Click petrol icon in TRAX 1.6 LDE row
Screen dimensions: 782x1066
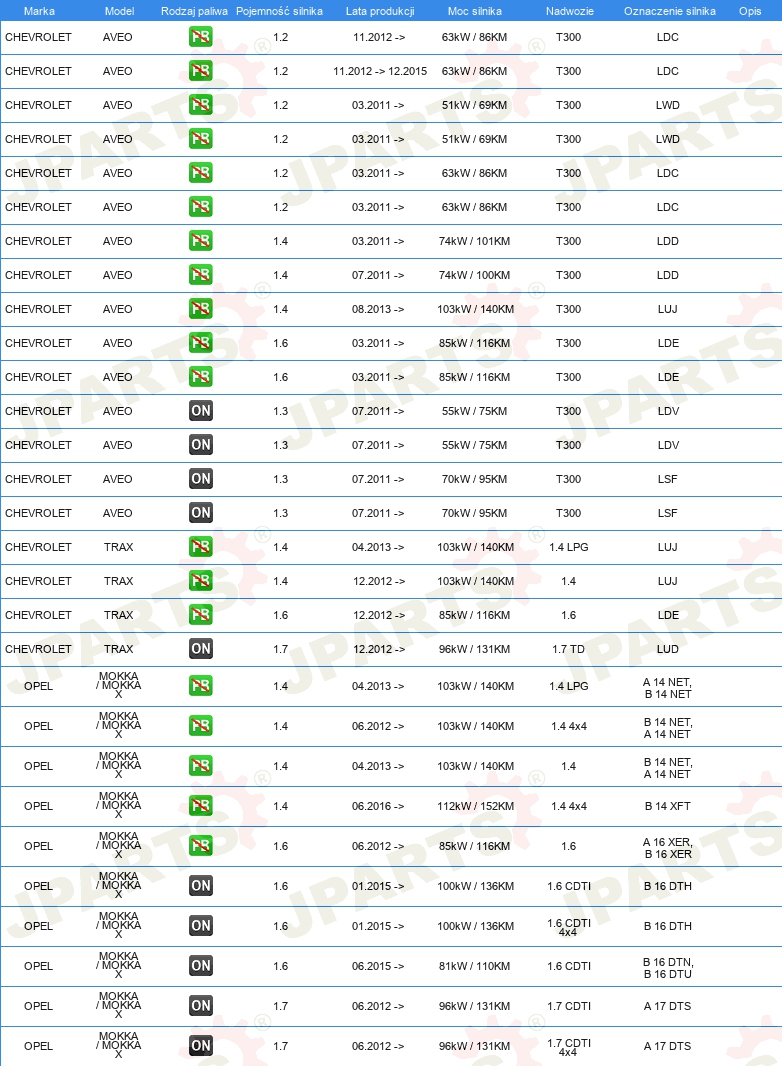(x=201, y=615)
